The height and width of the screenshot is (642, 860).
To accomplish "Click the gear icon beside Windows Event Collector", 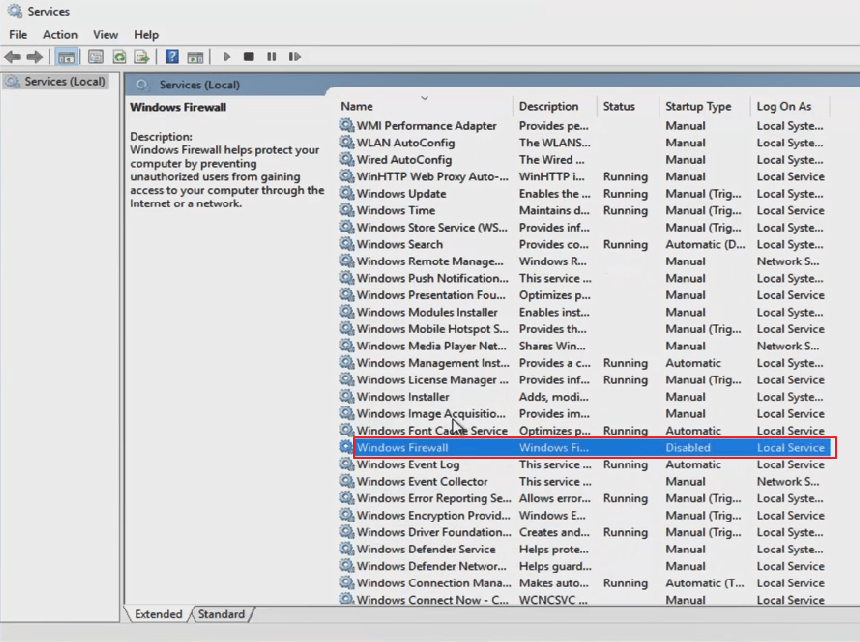I will tap(346, 481).
